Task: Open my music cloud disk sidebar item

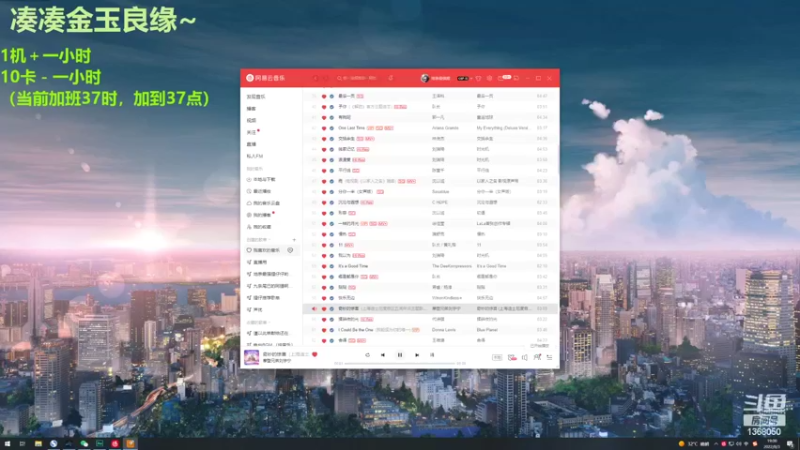Action: (263, 203)
